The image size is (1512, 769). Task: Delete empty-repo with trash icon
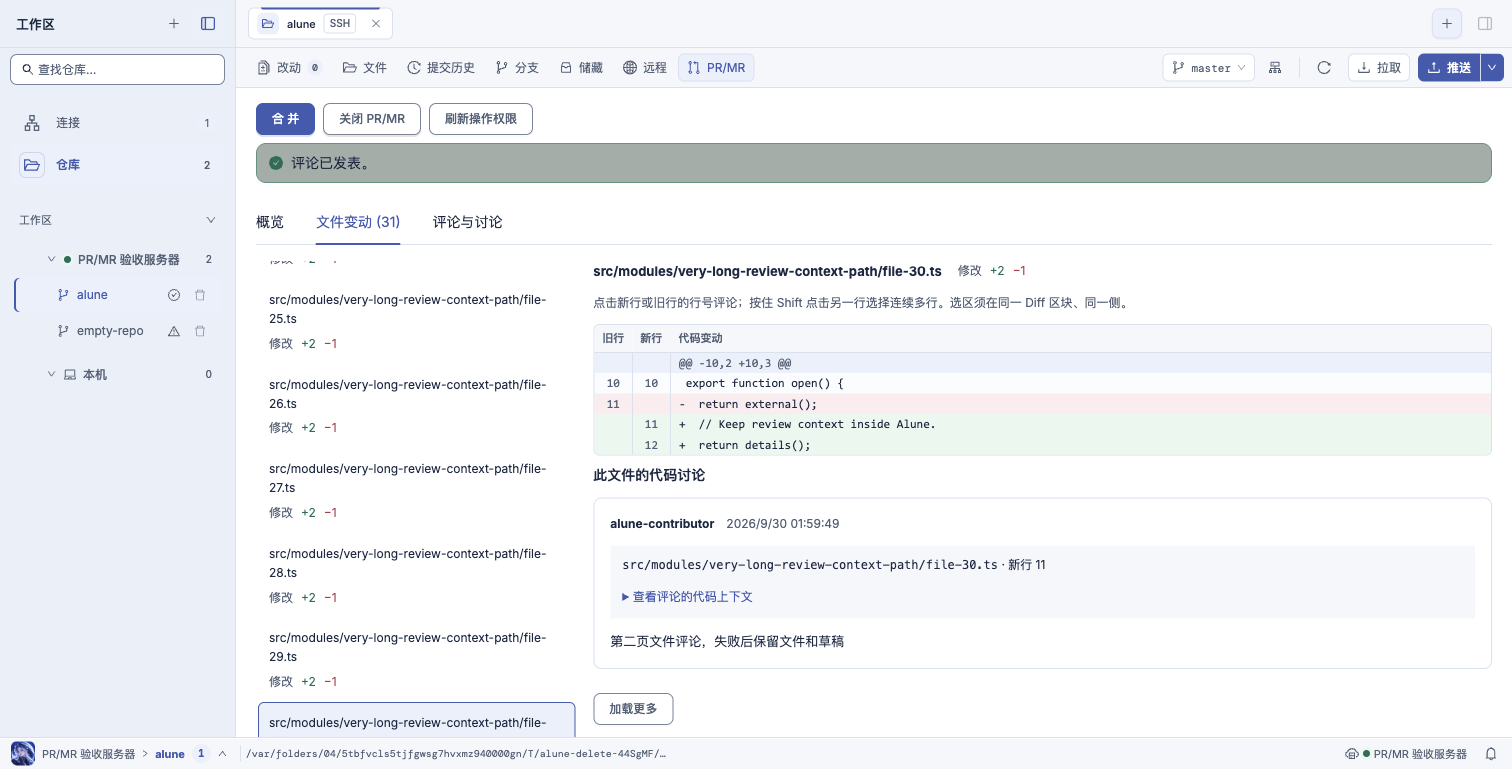pos(200,331)
